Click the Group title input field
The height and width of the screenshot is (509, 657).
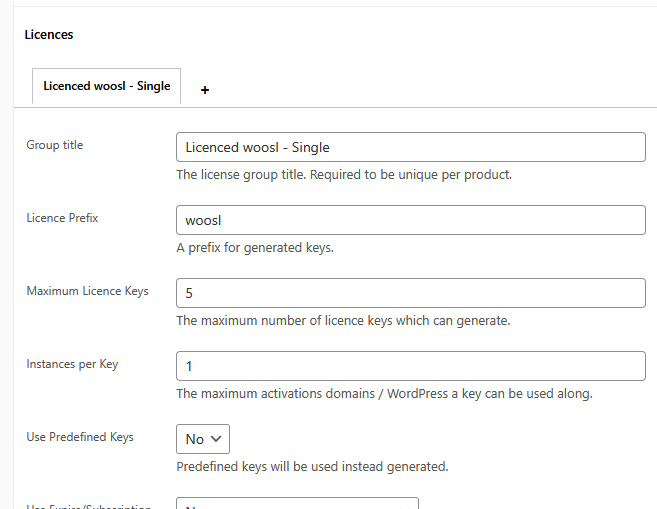[x=410, y=147]
